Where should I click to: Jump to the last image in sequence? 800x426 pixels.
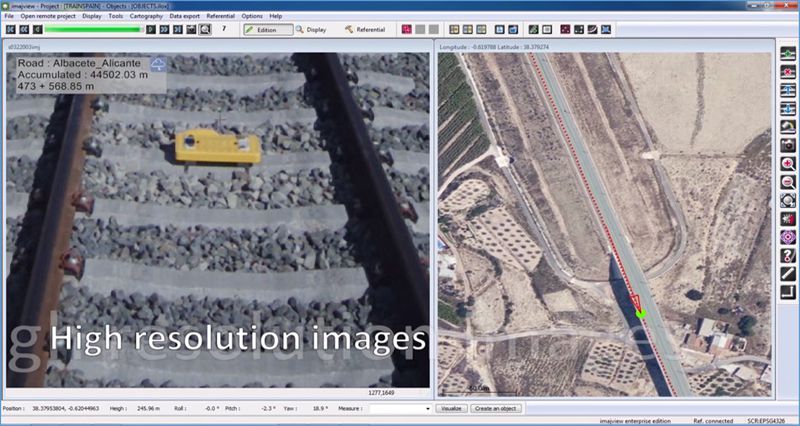click(178, 30)
